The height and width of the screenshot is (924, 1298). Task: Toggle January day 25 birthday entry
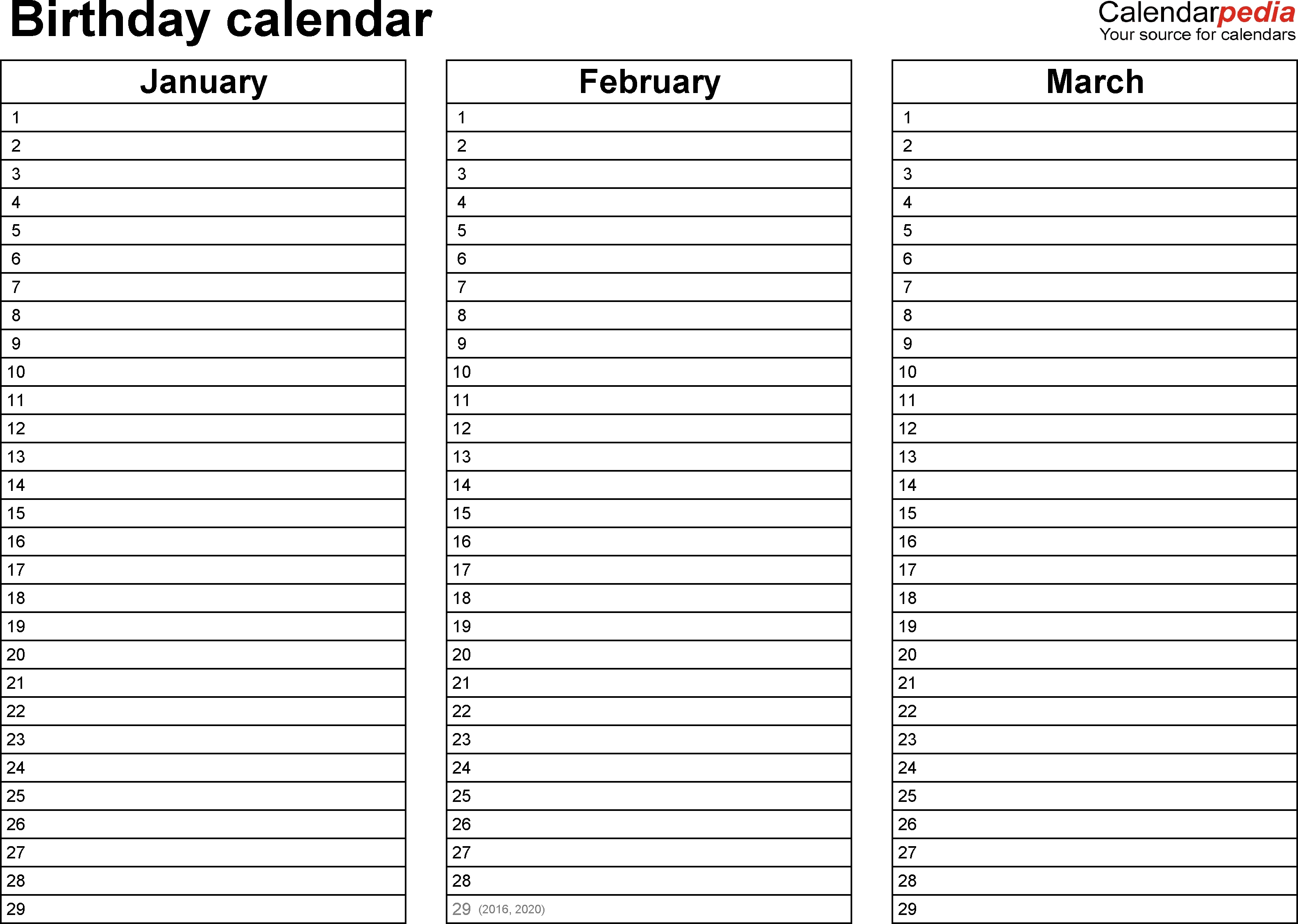coord(216,797)
